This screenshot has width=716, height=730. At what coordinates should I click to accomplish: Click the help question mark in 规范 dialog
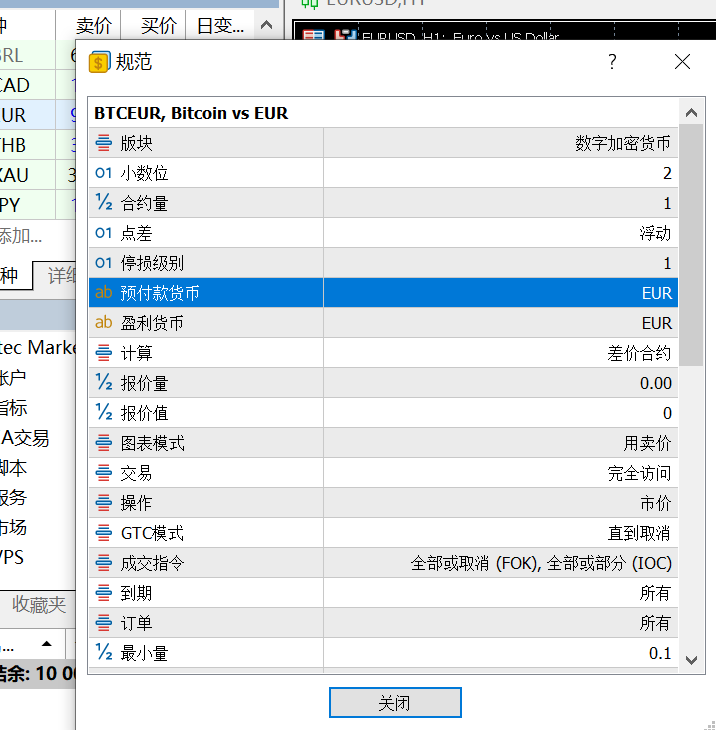pyautogui.click(x=613, y=61)
